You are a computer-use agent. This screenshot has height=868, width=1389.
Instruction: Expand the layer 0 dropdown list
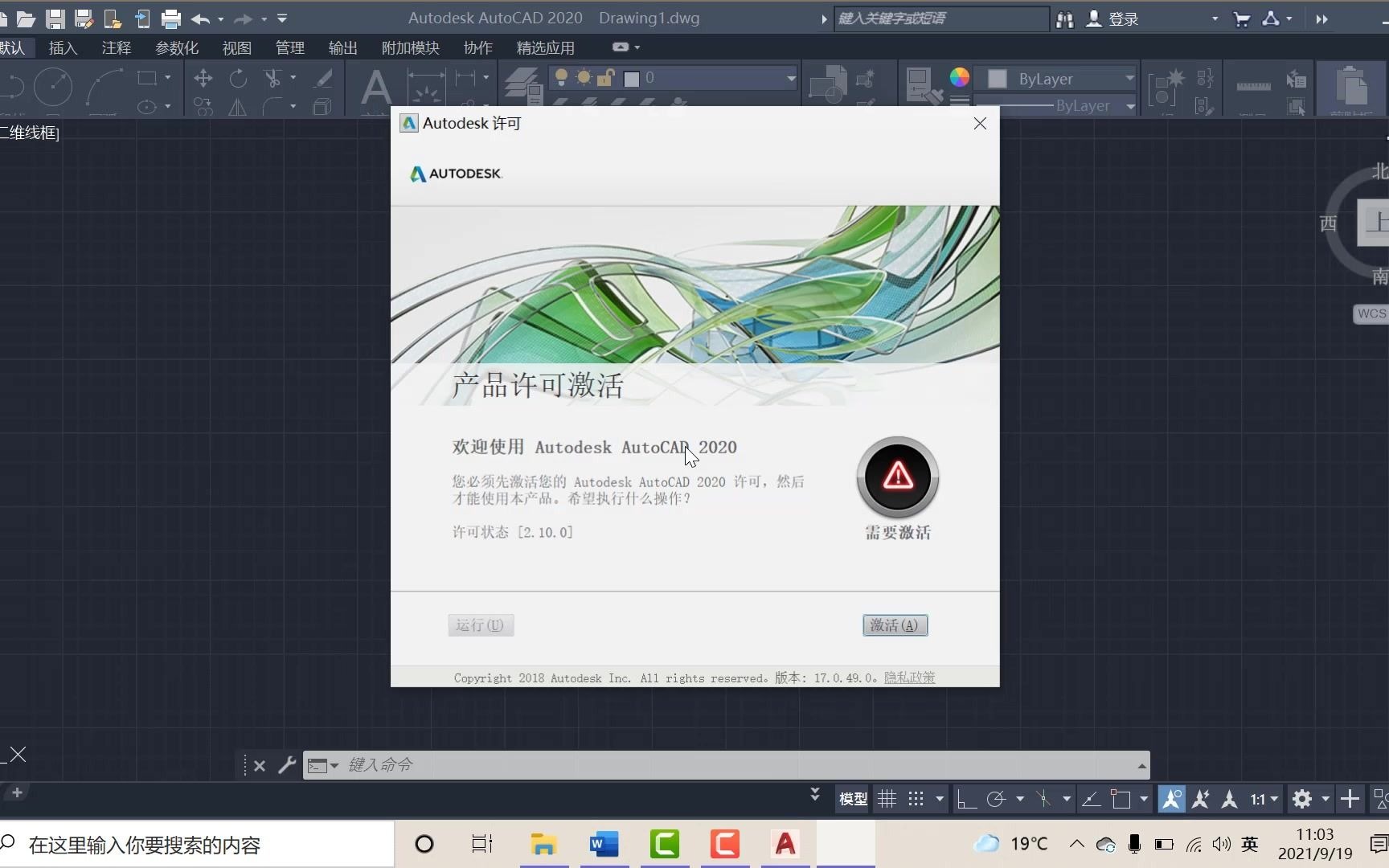pyautogui.click(x=791, y=78)
